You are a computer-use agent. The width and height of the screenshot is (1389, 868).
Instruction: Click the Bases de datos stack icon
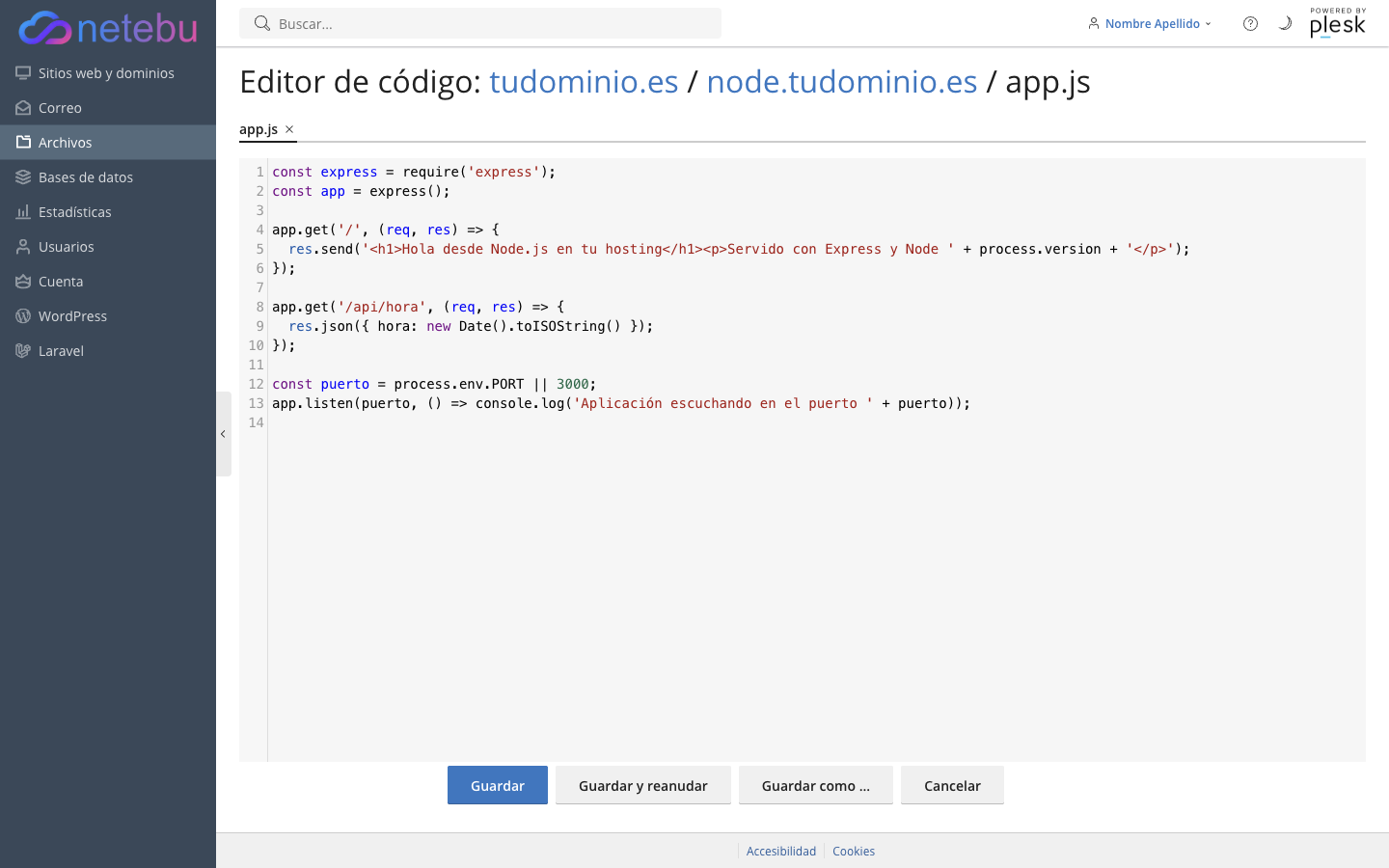[x=23, y=177]
